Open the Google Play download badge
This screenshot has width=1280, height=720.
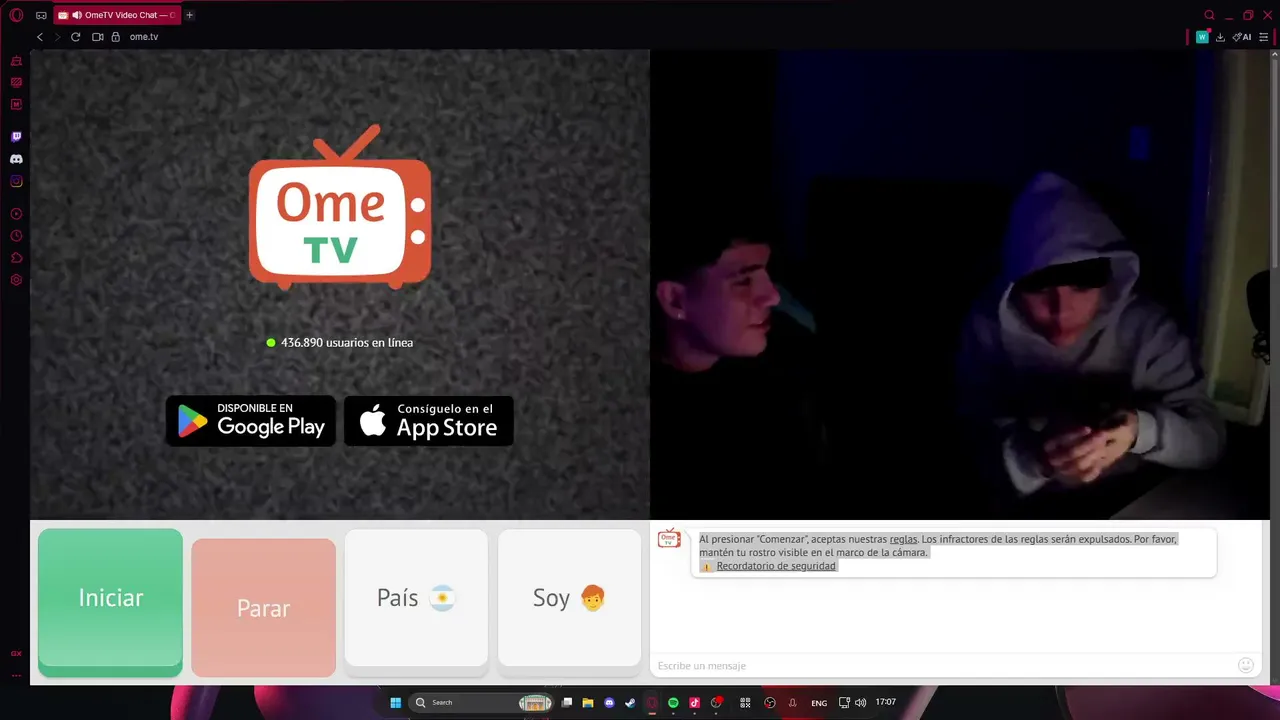coord(251,421)
